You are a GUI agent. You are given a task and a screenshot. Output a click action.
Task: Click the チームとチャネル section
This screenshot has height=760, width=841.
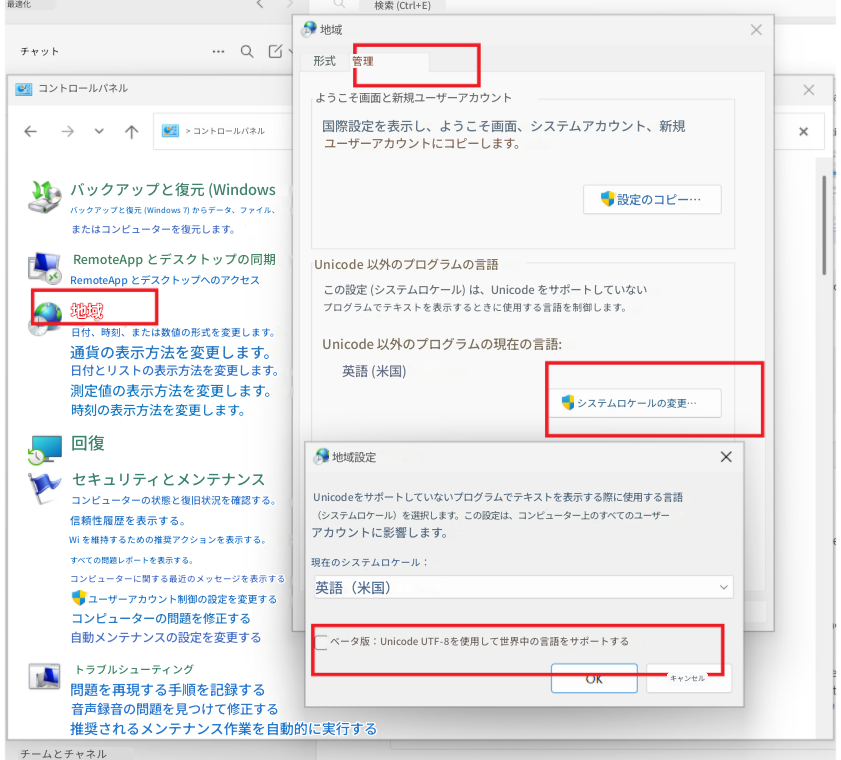[63, 754]
